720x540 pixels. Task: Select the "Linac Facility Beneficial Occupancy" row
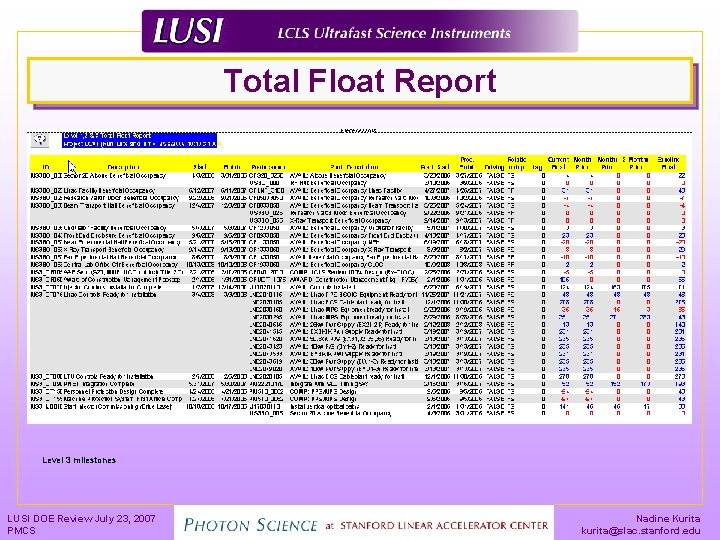pyautogui.click(x=358, y=191)
